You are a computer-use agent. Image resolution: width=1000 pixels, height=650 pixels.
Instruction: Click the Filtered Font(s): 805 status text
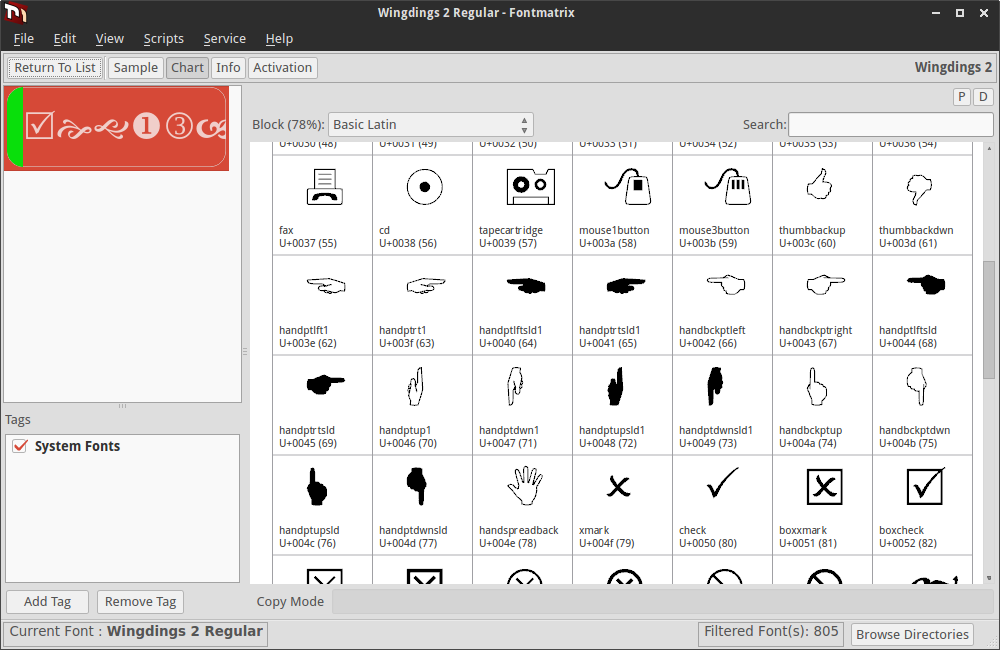coord(771,632)
